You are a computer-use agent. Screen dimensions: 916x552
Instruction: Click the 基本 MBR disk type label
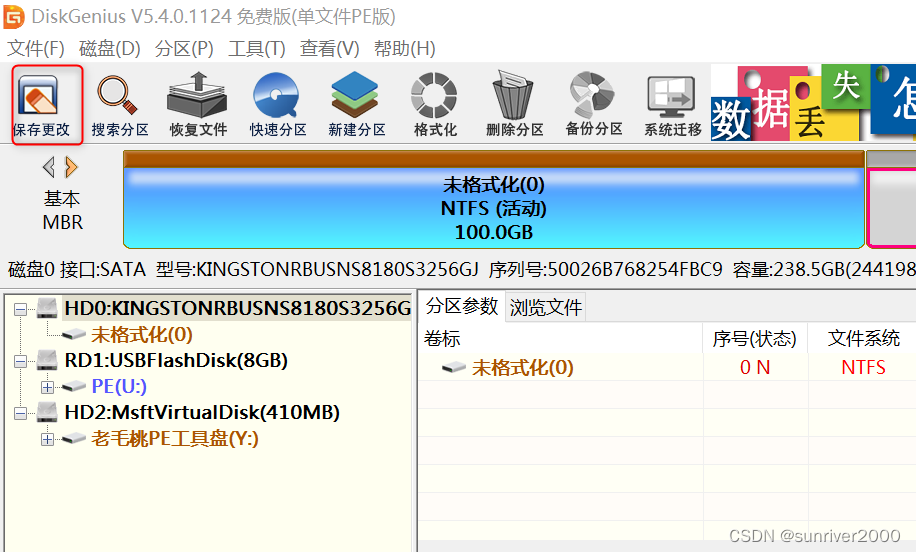point(63,210)
